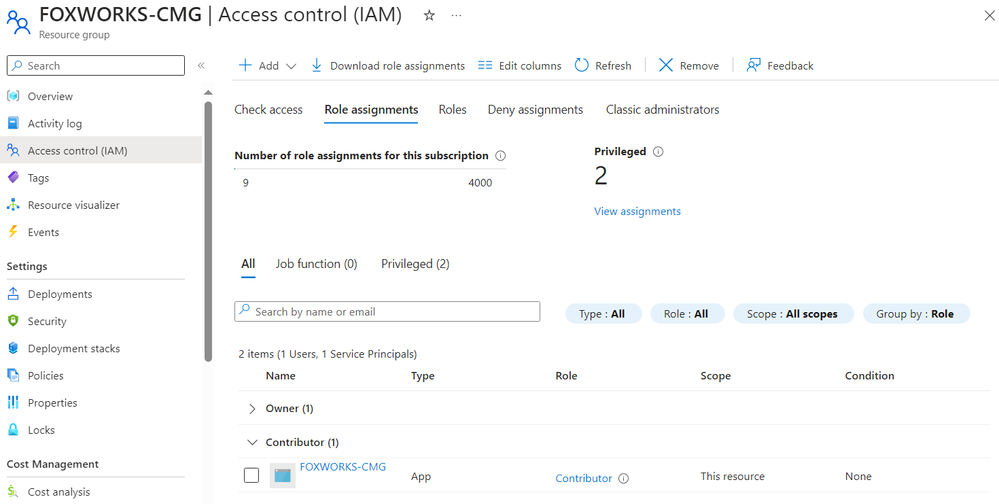The image size is (999, 504).
Task: Click the role assignments usage bar
Action: tap(370, 169)
